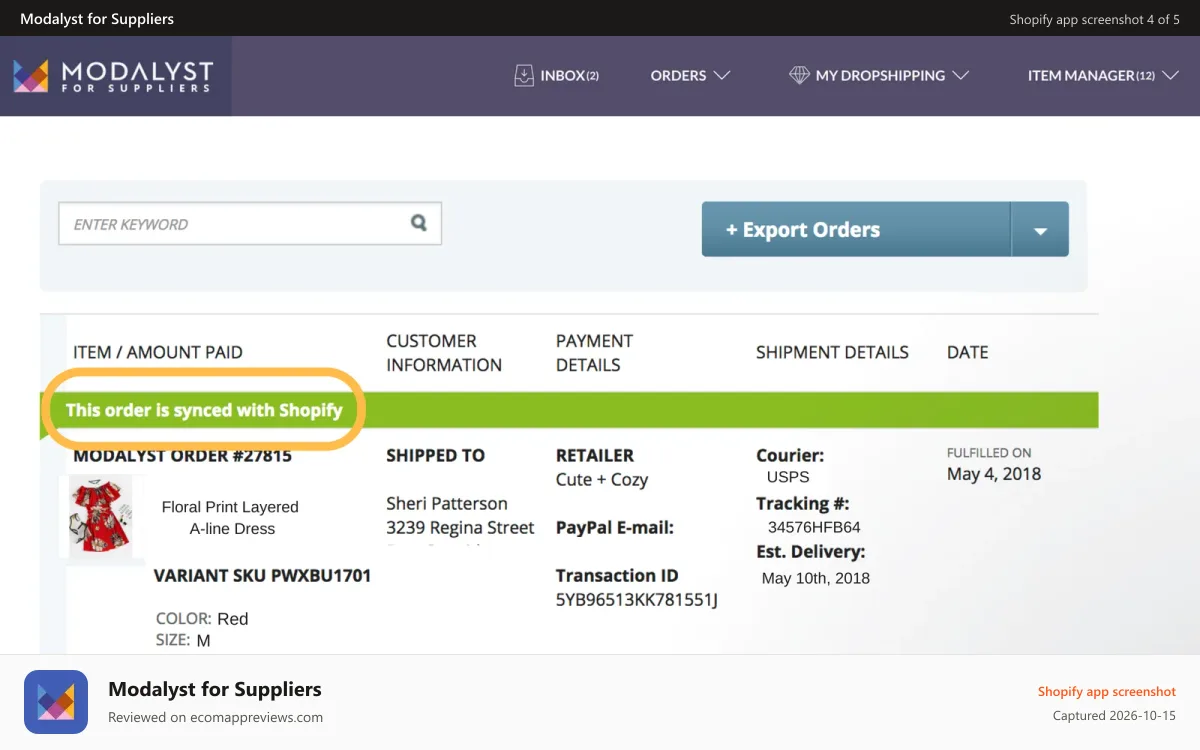Screen dimensions: 1200x750
Task: Open the ORDERS menu
Action: 690,75
